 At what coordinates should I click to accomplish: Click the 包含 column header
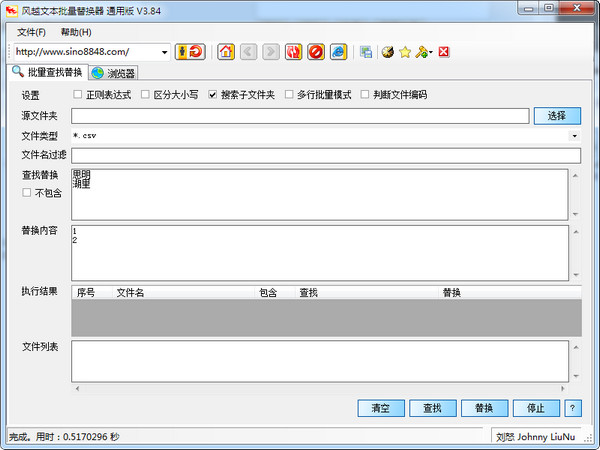tap(275, 293)
